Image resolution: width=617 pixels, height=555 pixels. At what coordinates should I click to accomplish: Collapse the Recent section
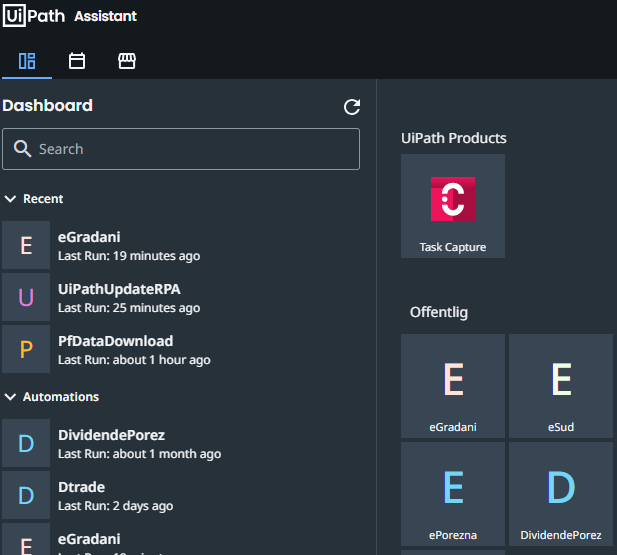(10, 199)
